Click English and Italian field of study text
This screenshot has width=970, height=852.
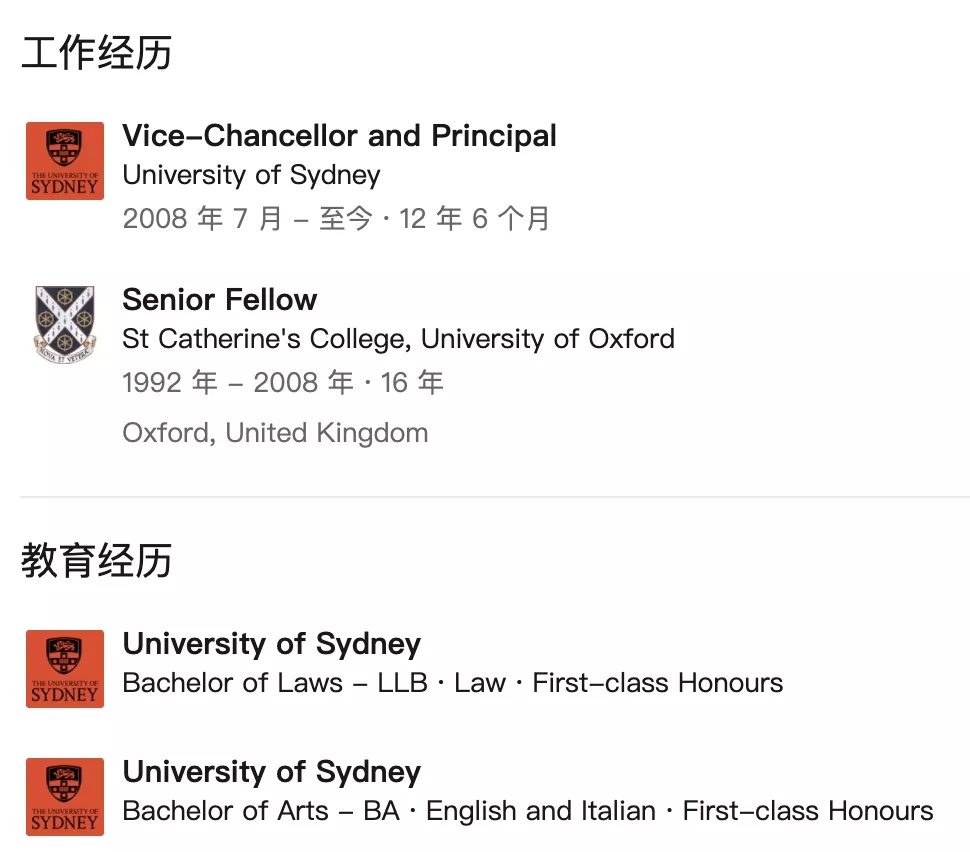(x=541, y=811)
